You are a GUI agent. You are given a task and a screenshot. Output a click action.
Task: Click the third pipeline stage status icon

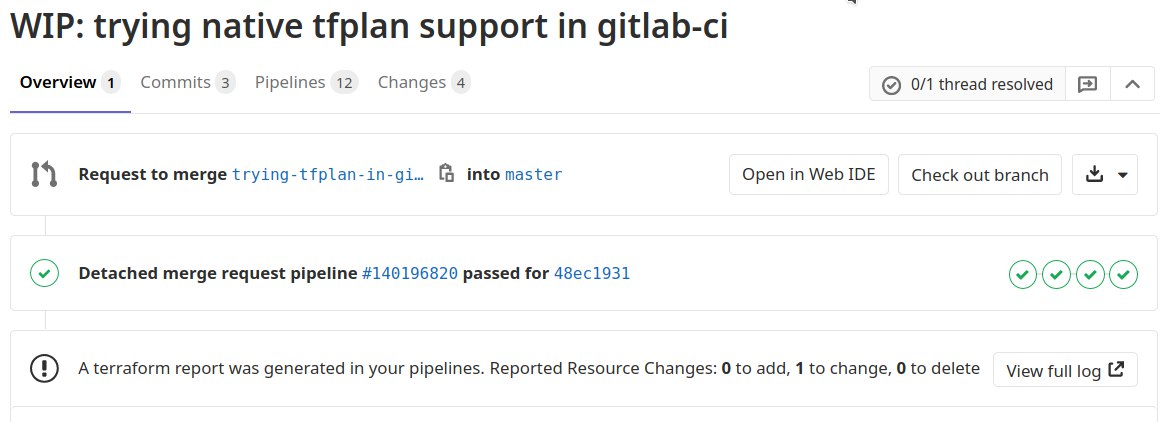pos(1090,275)
